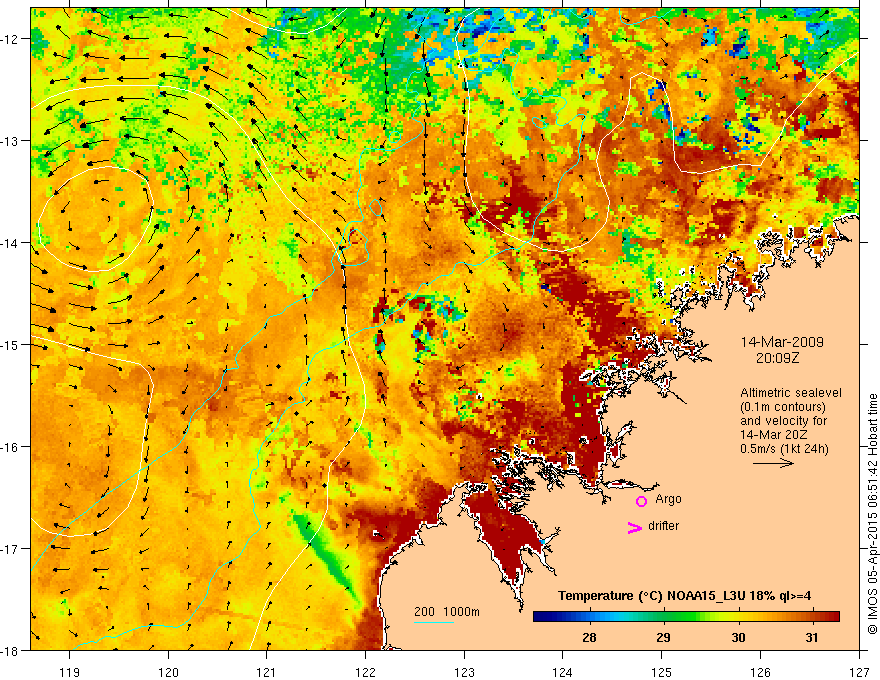Click the longitude axis label 124

point(562,672)
